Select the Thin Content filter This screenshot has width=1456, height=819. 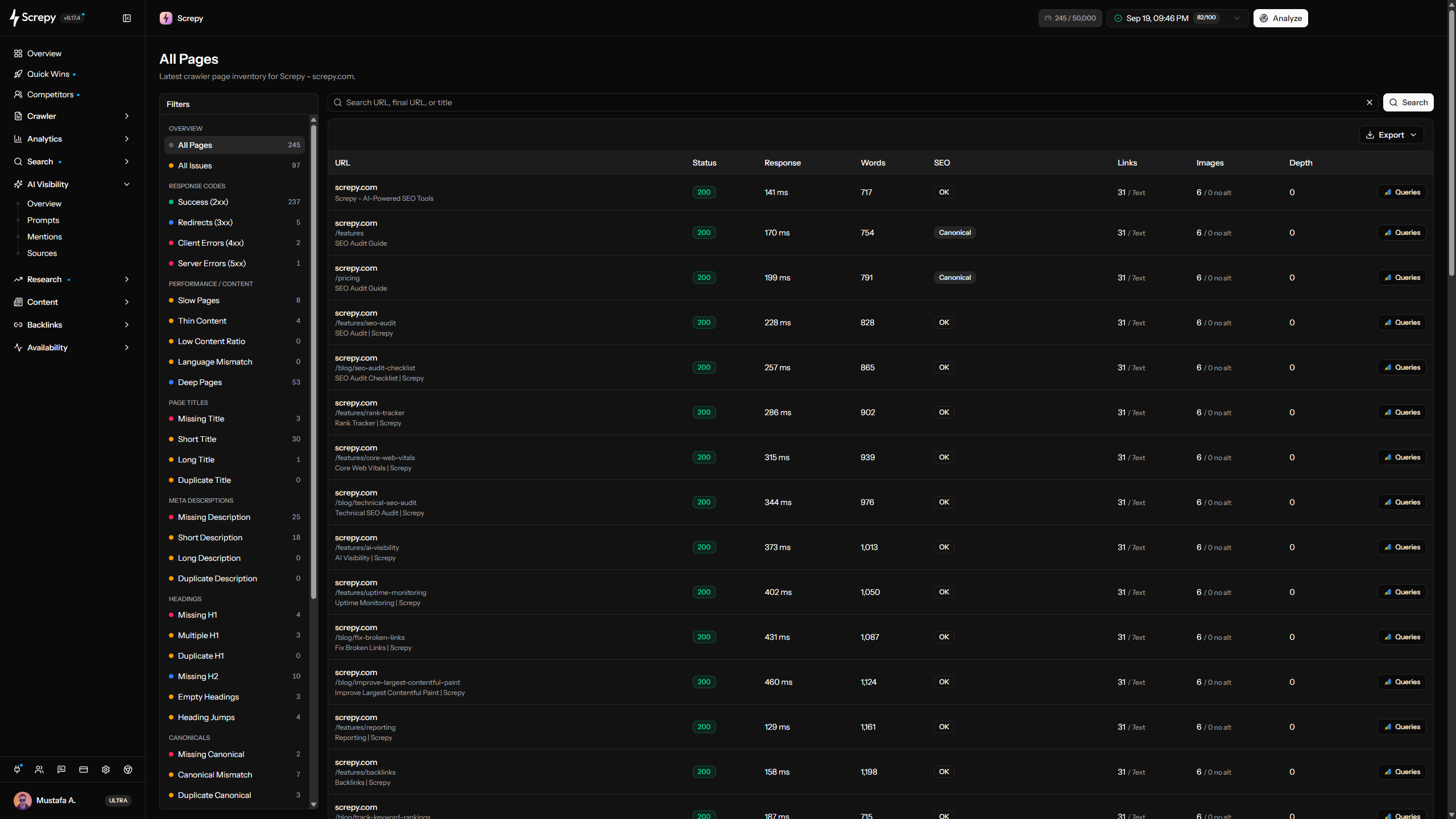[x=234, y=321]
